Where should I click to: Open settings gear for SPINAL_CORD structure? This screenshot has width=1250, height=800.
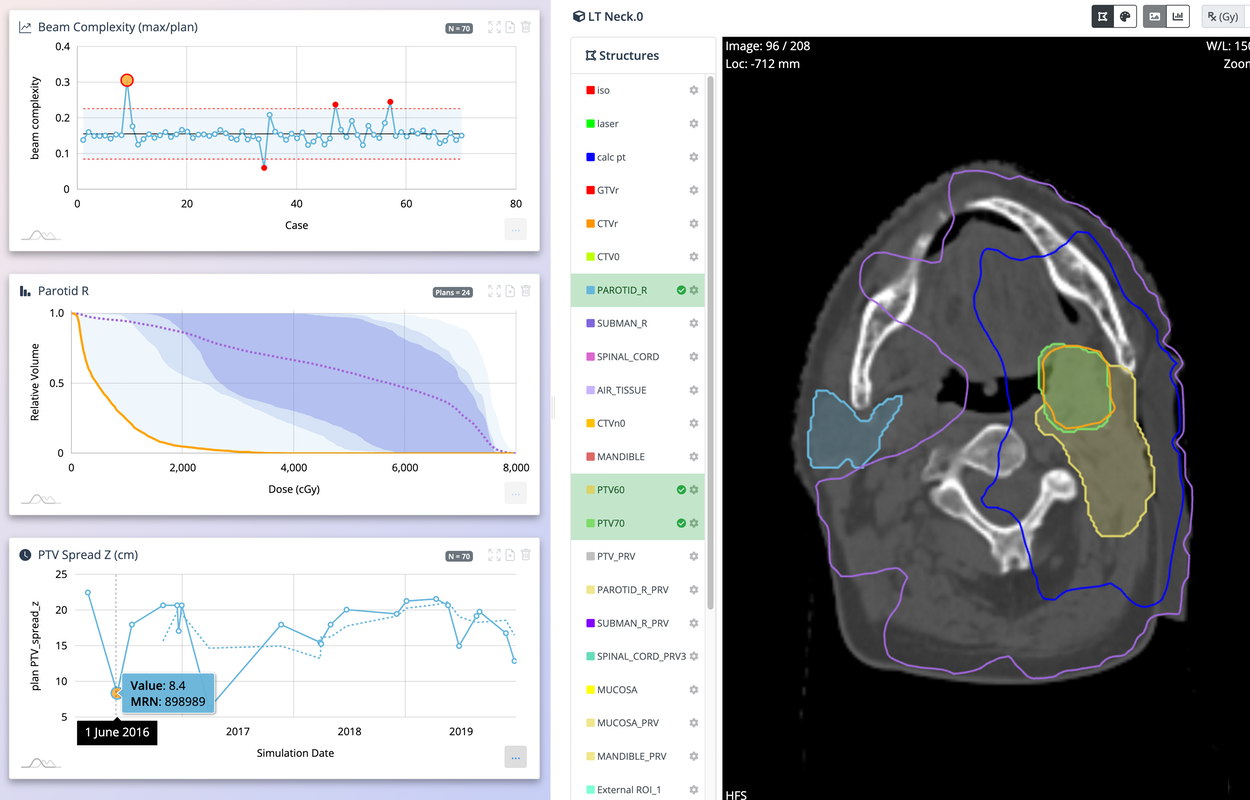coord(694,357)
